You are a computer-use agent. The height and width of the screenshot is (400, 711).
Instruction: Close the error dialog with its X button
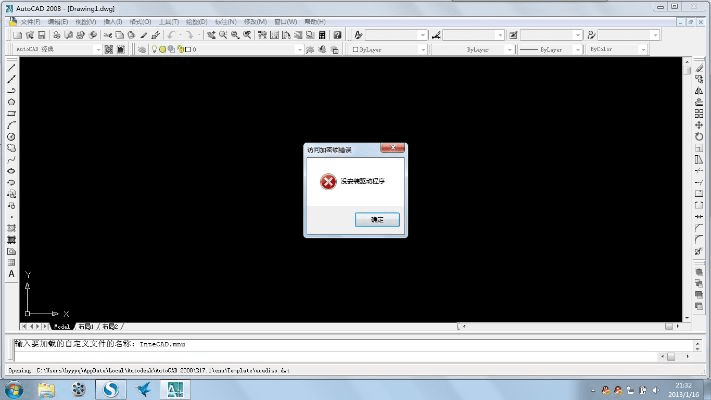pos(396,148)
